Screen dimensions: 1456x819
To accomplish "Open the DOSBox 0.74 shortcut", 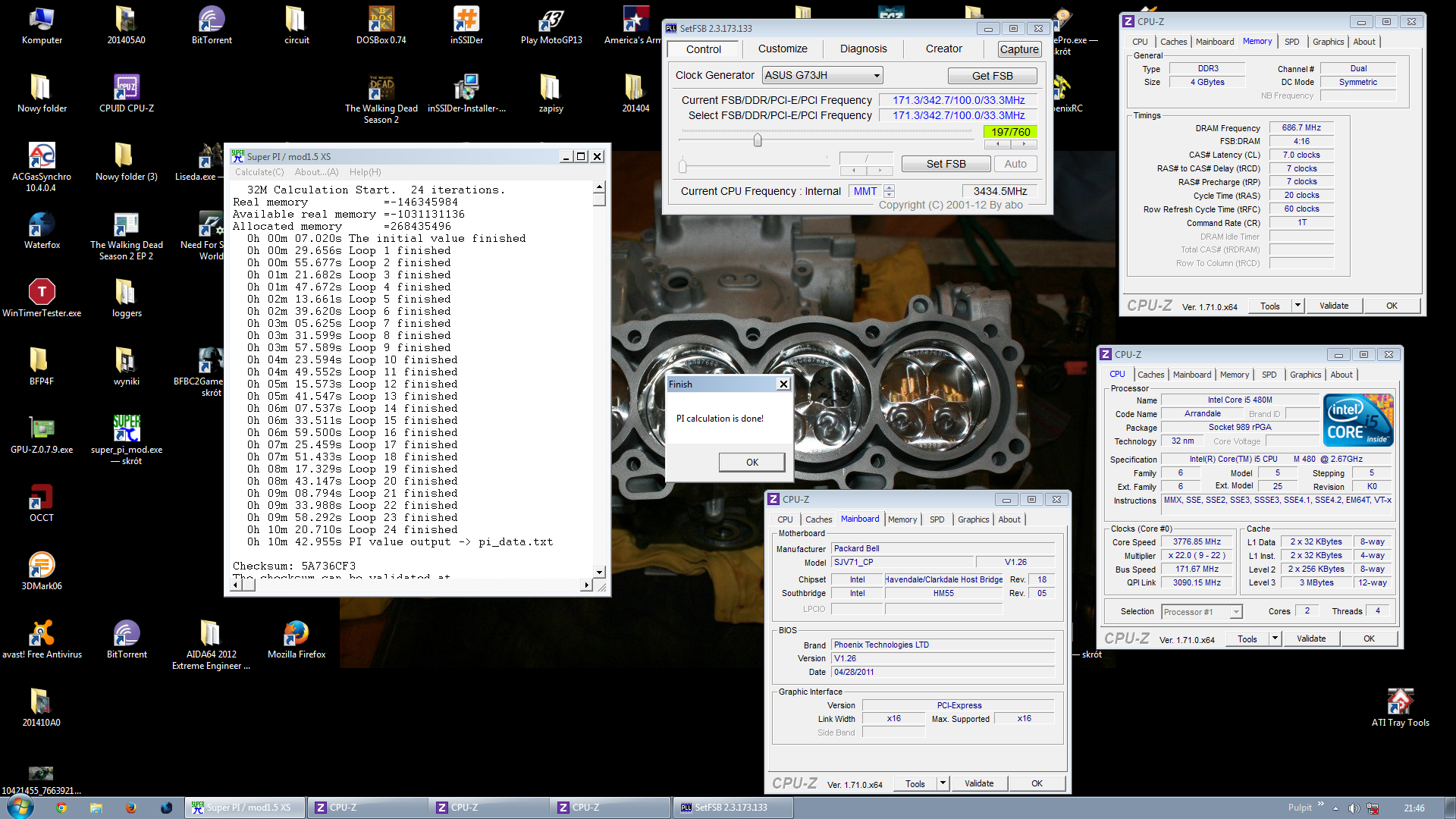I will coord(381,26).
